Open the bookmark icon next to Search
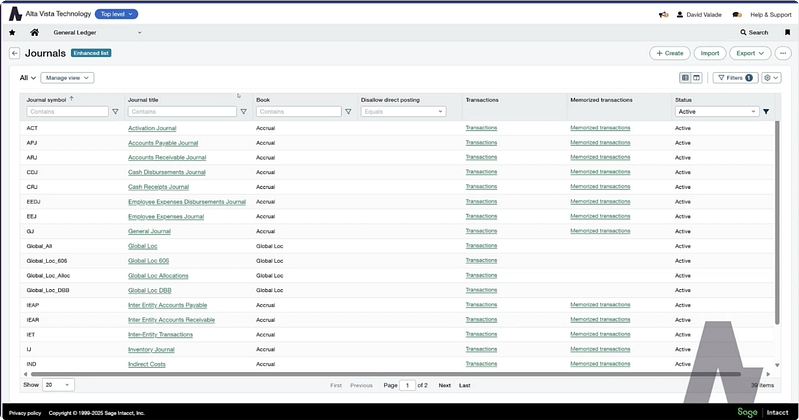The height and width of the screenshot is (420, 799). coord(787,32)
